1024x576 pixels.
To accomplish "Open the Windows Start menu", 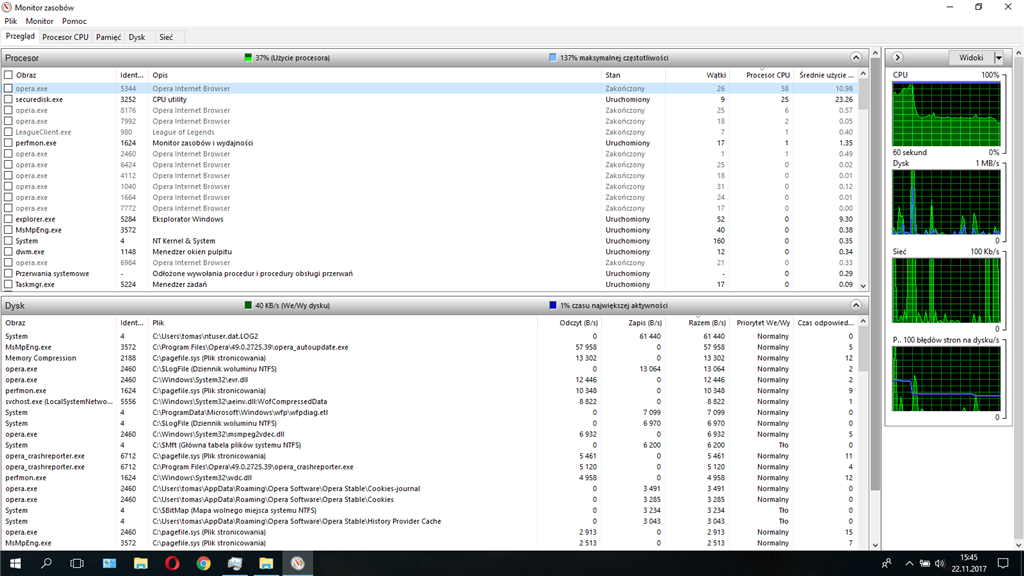I will pyautogui.click(x=15, y=563).
